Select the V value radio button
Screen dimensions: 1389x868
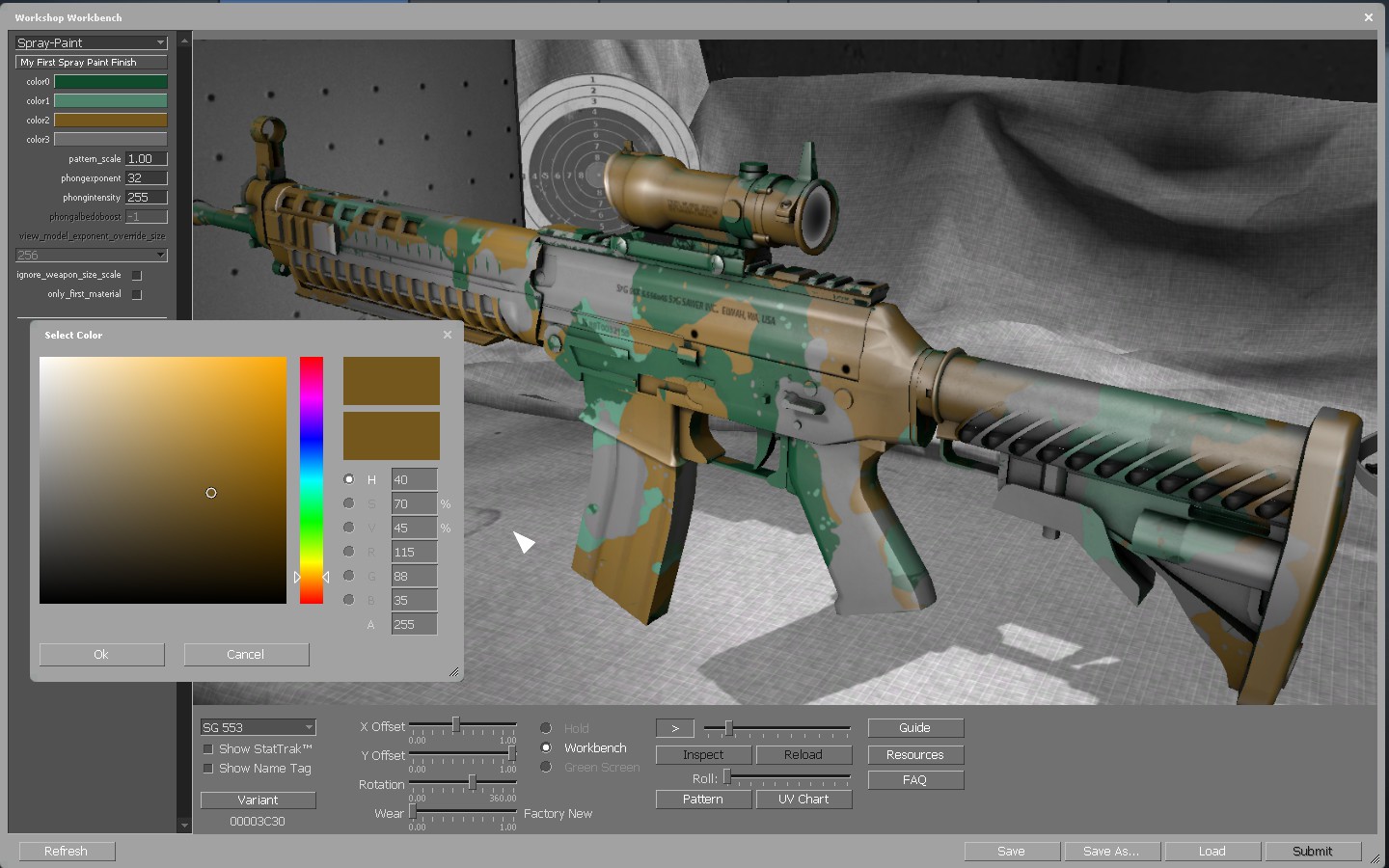[x=348, y=528]
